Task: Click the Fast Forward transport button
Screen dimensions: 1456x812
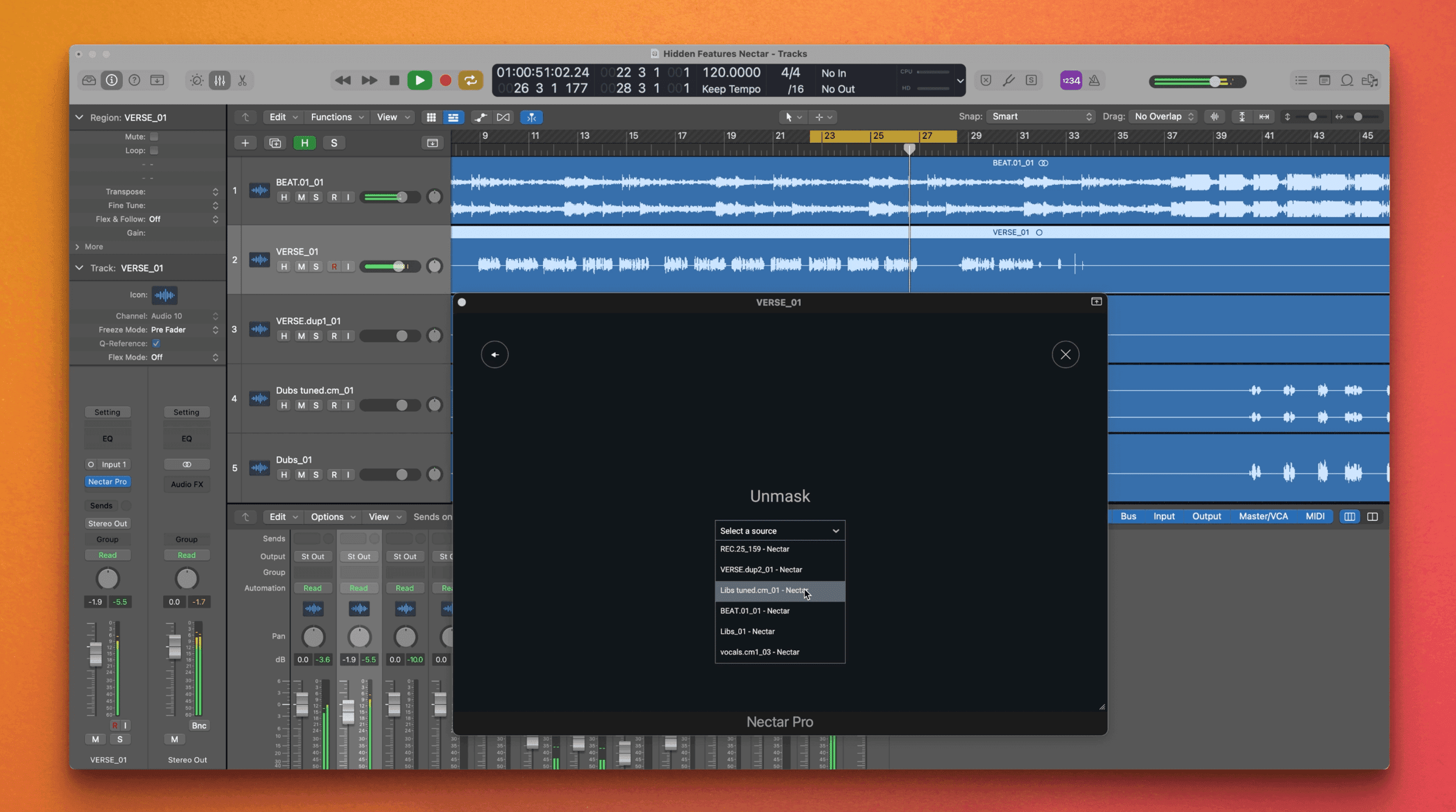Action: click(369, 80)
